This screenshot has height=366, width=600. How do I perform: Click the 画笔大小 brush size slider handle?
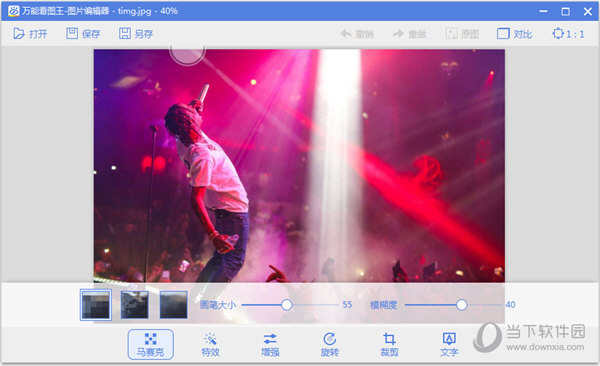tap(287, 305)
